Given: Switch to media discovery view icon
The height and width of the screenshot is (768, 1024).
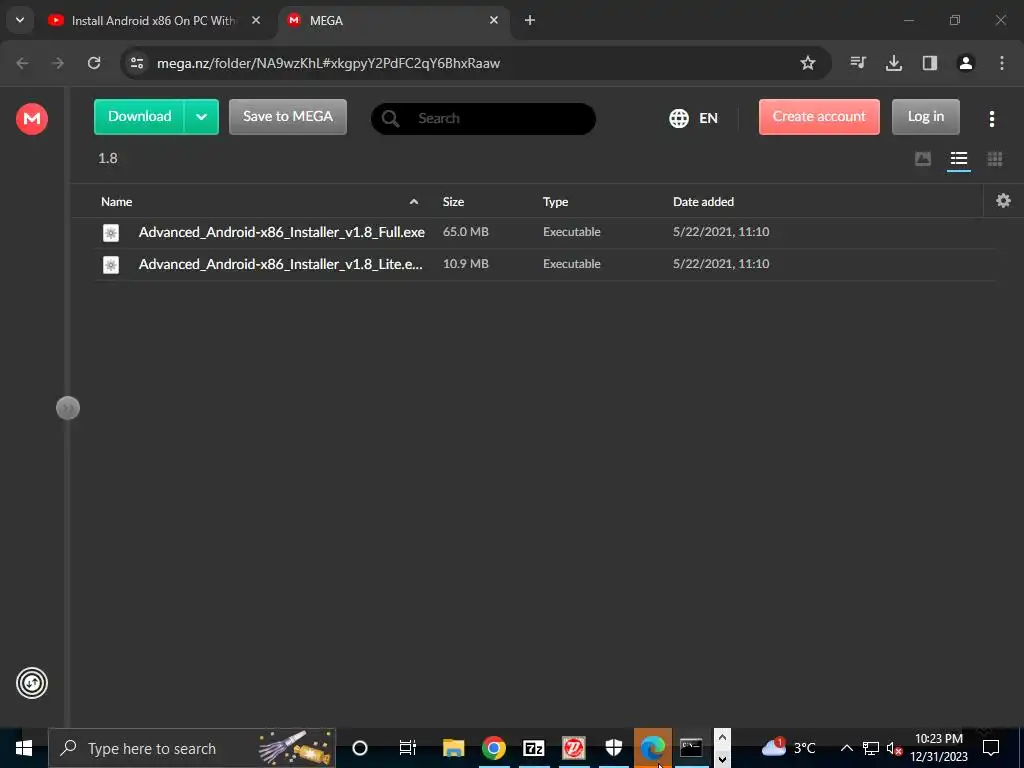Looking at the screenshot, I should point(923,159).
